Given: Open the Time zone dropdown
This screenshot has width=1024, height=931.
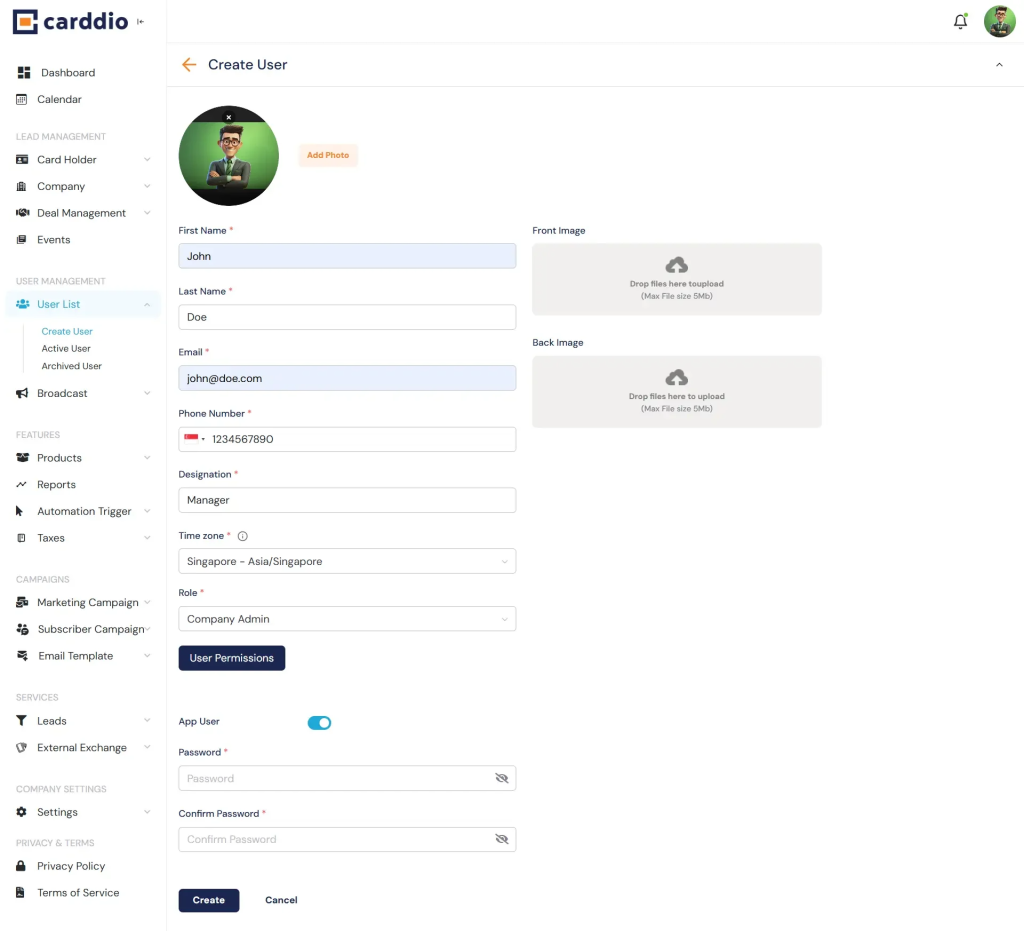Looking at the screenshot, I should (346, 561).
